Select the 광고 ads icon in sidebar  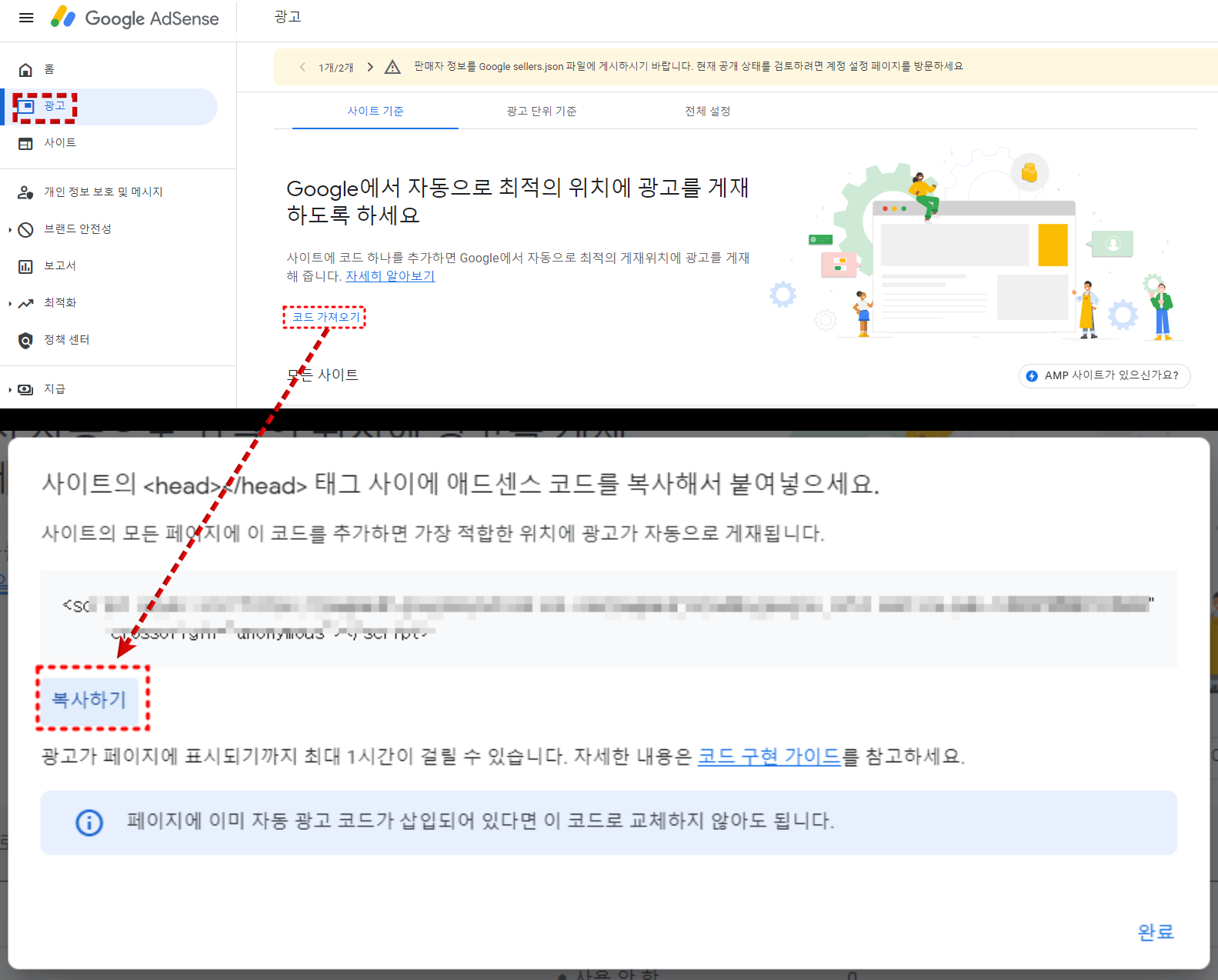(x=26, y=106)
